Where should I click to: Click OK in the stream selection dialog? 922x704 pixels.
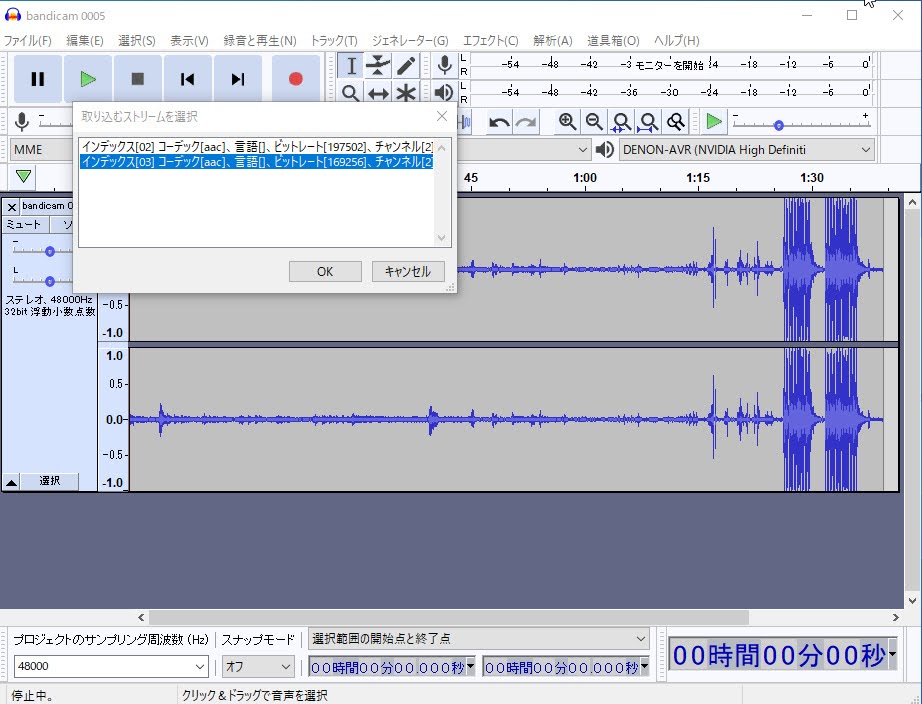(x=325, y=271)
